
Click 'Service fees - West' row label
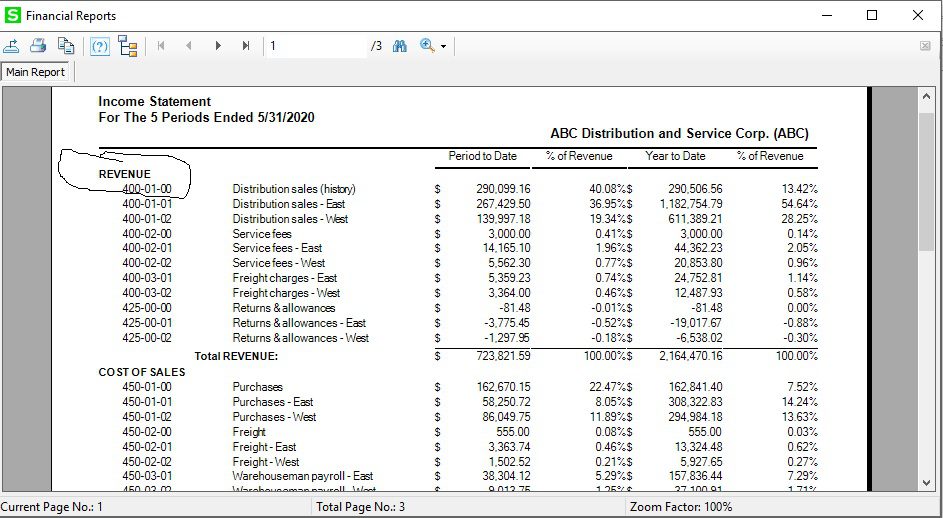pyautogui.click(x=279, y=264)
